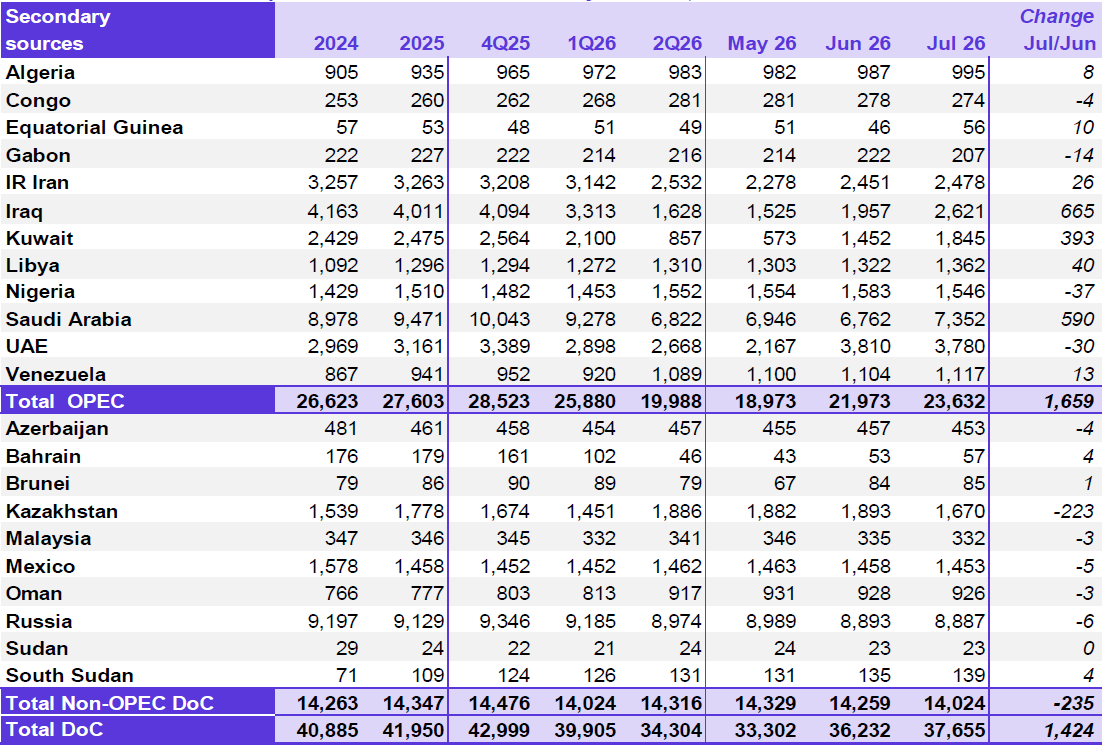Click the Gabon row label
The width and height of the screenshot is (1104, 747).
[x=38, y=155]
